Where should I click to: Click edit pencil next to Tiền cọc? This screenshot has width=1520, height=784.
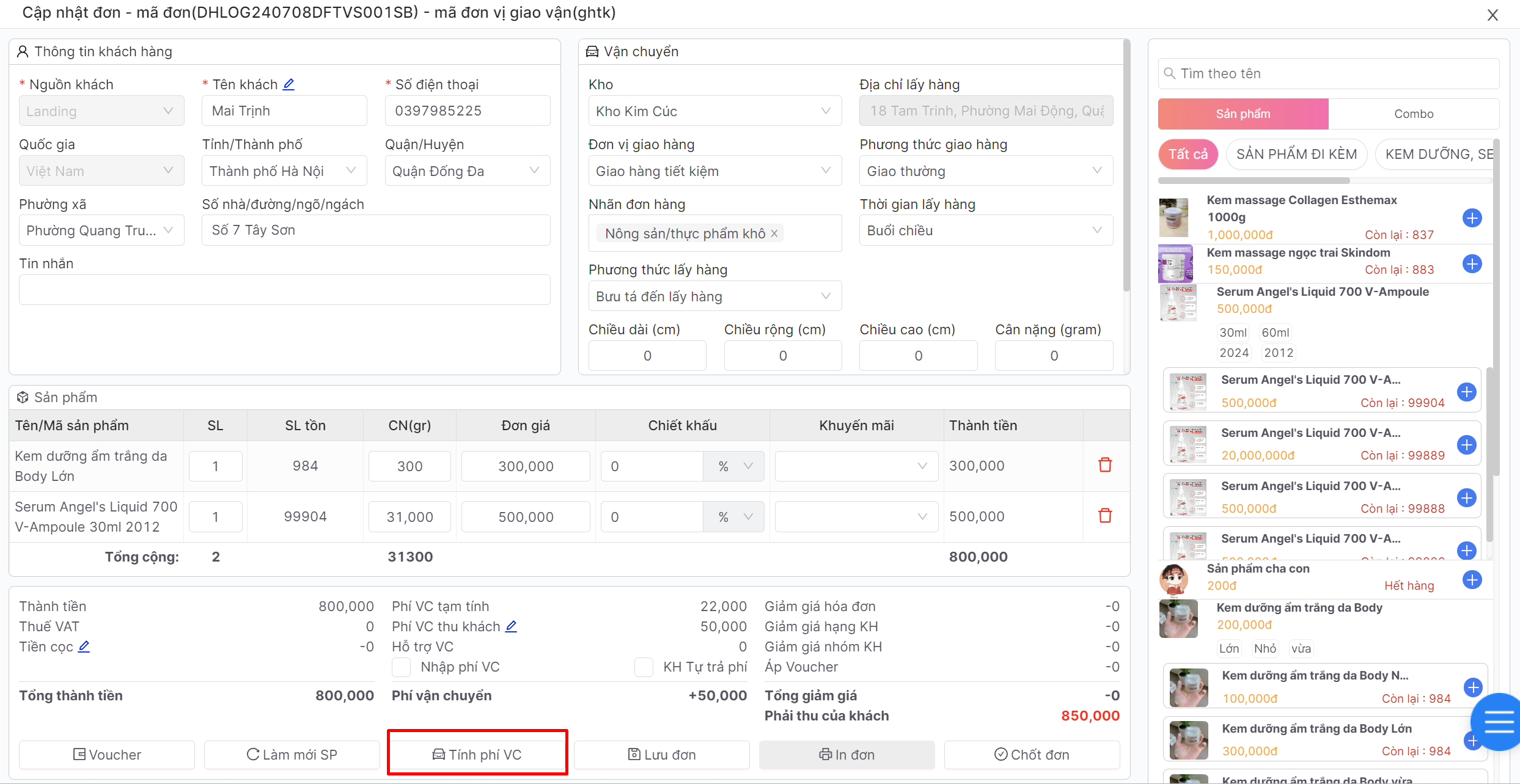click(84, 647)
